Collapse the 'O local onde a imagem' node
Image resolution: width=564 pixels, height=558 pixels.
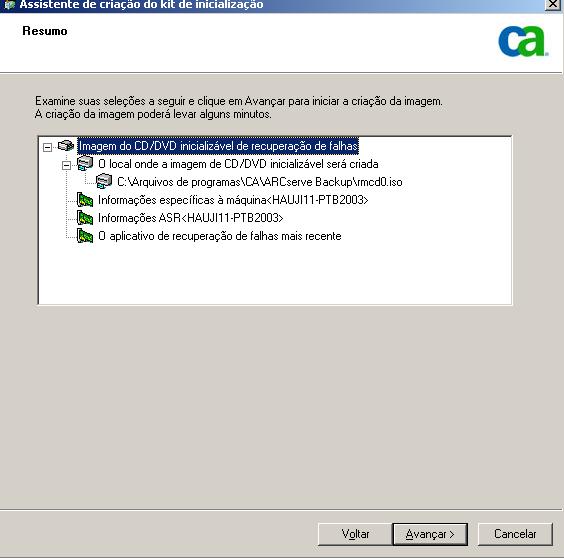point(66,165)
